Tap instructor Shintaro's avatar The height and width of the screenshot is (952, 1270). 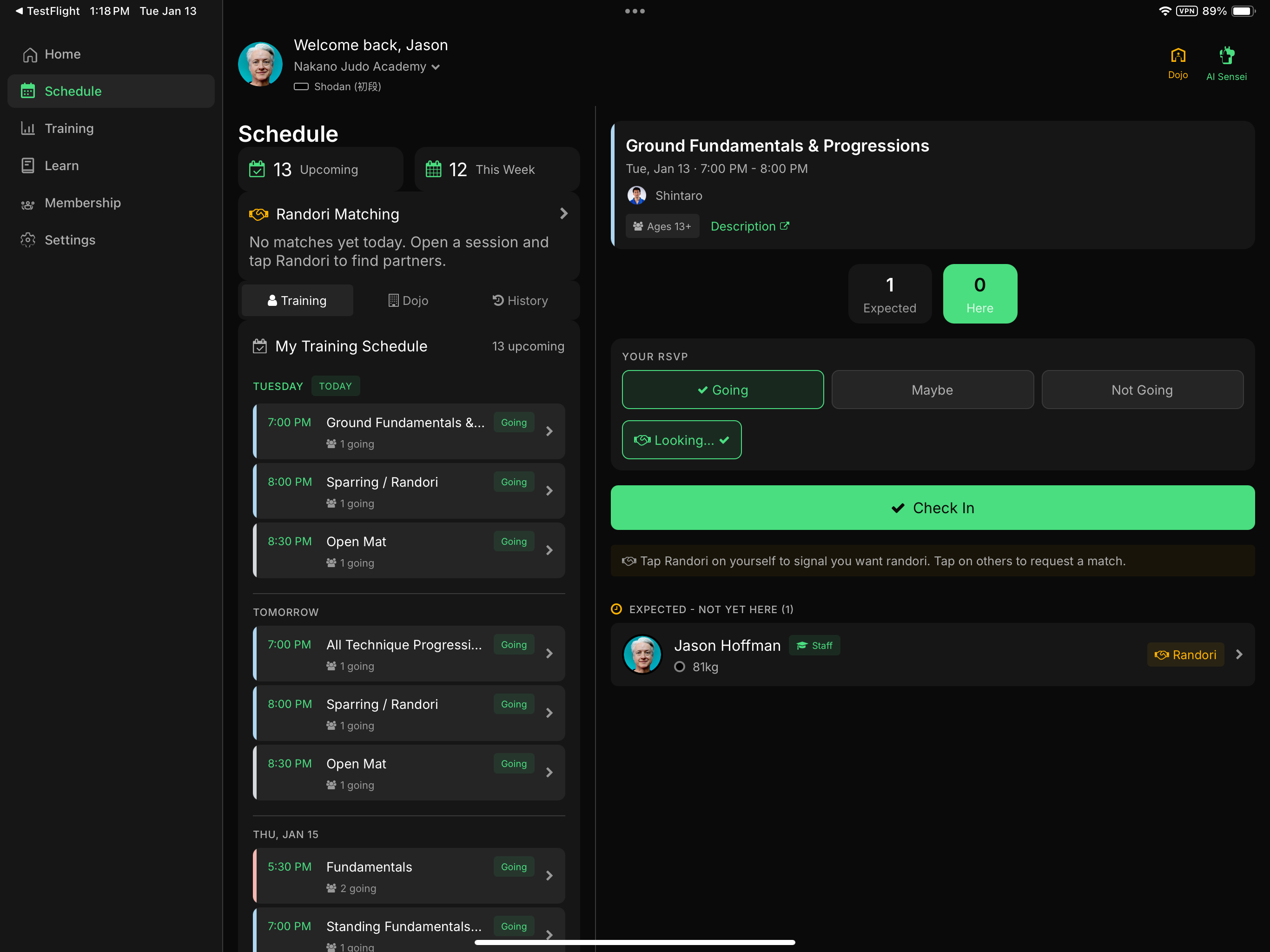click(637, 196)
